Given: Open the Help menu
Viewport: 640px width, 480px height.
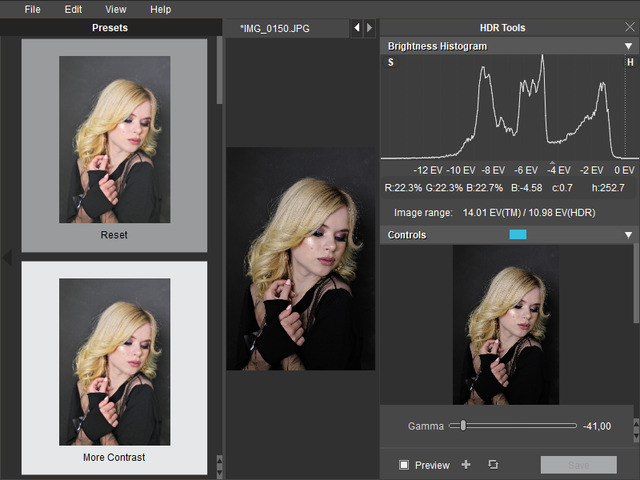Looking at the screenshot, I should (x=160, y=9).
